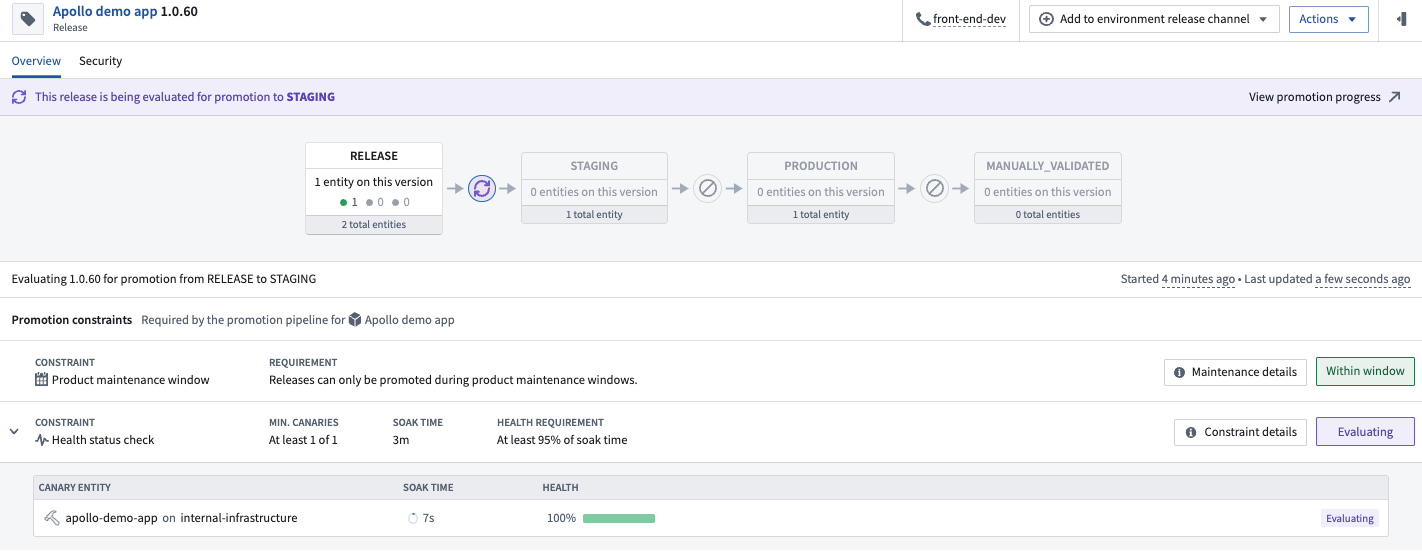
Task: Collapse the right side panel icon
Action: tap(1401, 19)
